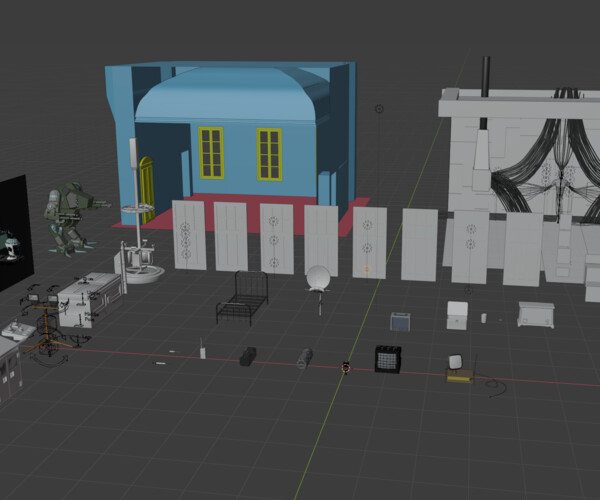Select the hanging figure among the cables
The image size is (600, 500).
pos(561,189)
